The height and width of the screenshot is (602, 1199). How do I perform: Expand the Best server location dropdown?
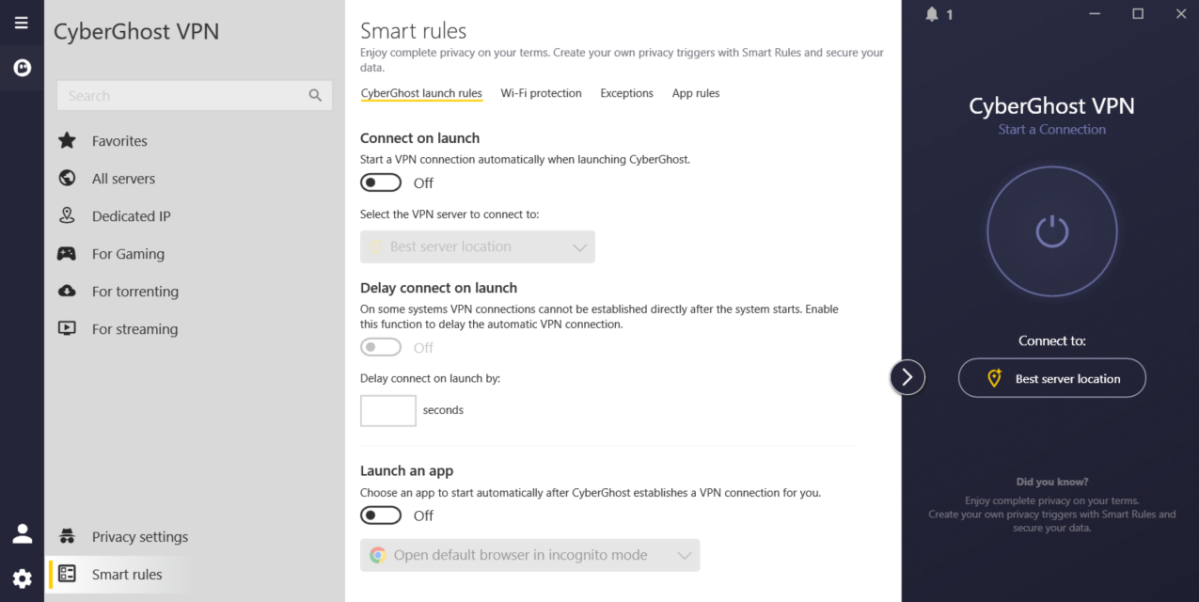coord(477,247)
